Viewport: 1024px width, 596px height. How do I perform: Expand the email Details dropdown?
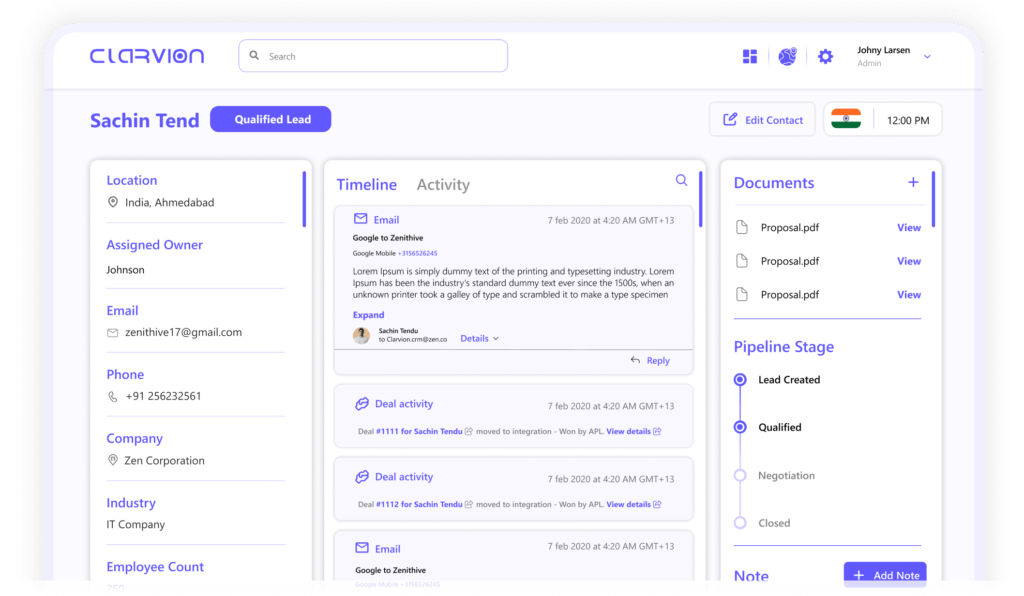pyautogui.click(x=479, y=339)
